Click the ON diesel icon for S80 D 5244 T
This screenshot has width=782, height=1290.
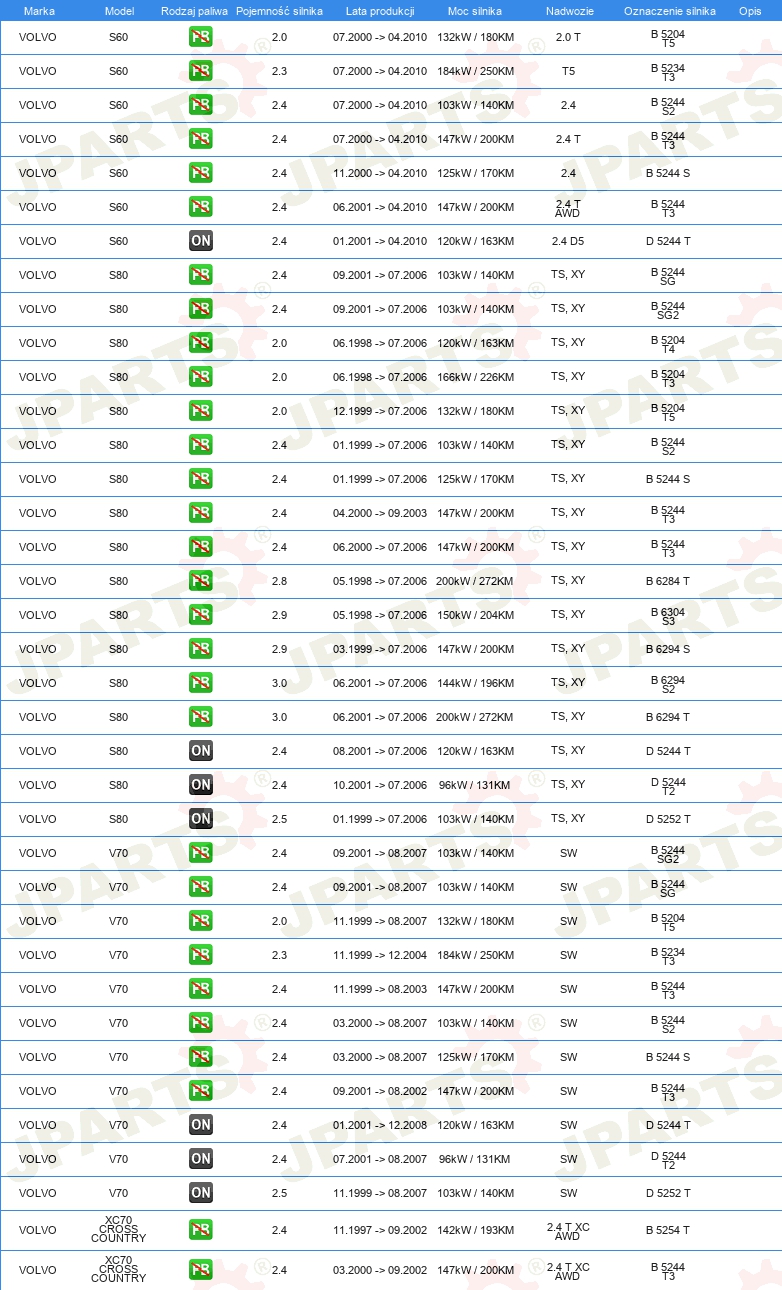pyautogui.click(x=200, y=752)
